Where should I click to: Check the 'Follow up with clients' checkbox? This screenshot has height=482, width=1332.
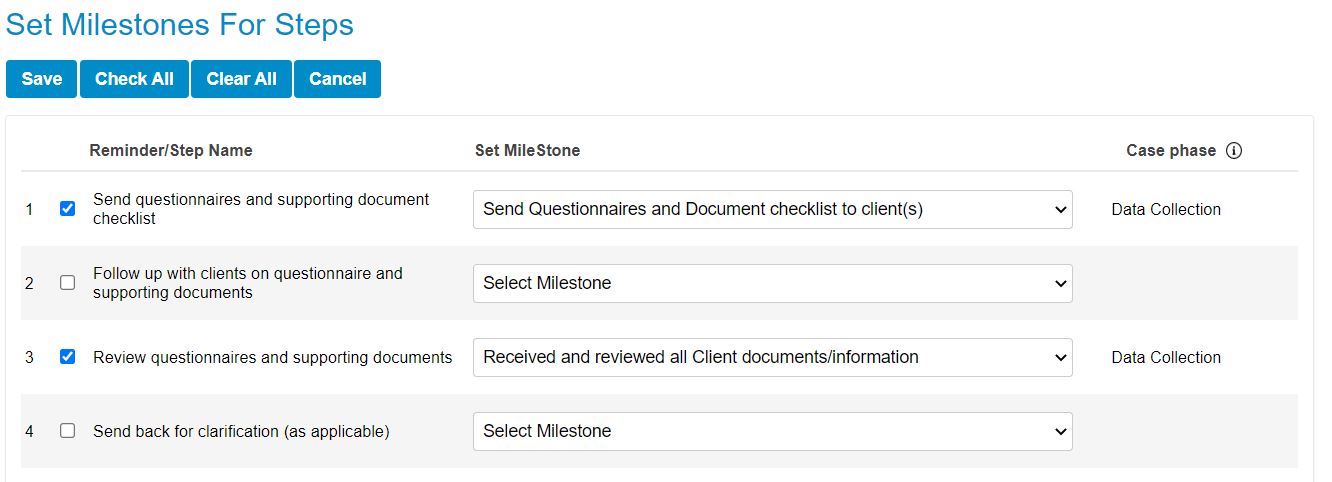click(68, 283)
